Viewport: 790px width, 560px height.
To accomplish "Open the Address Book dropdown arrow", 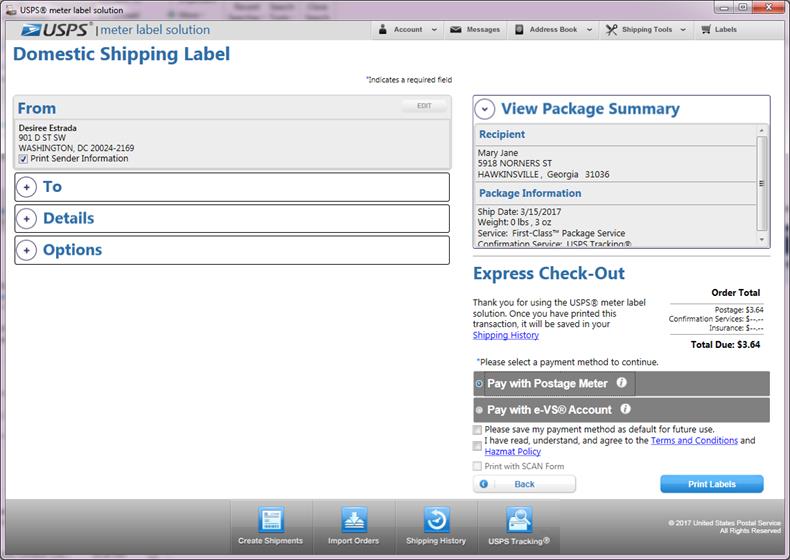I will coord(589,30).
